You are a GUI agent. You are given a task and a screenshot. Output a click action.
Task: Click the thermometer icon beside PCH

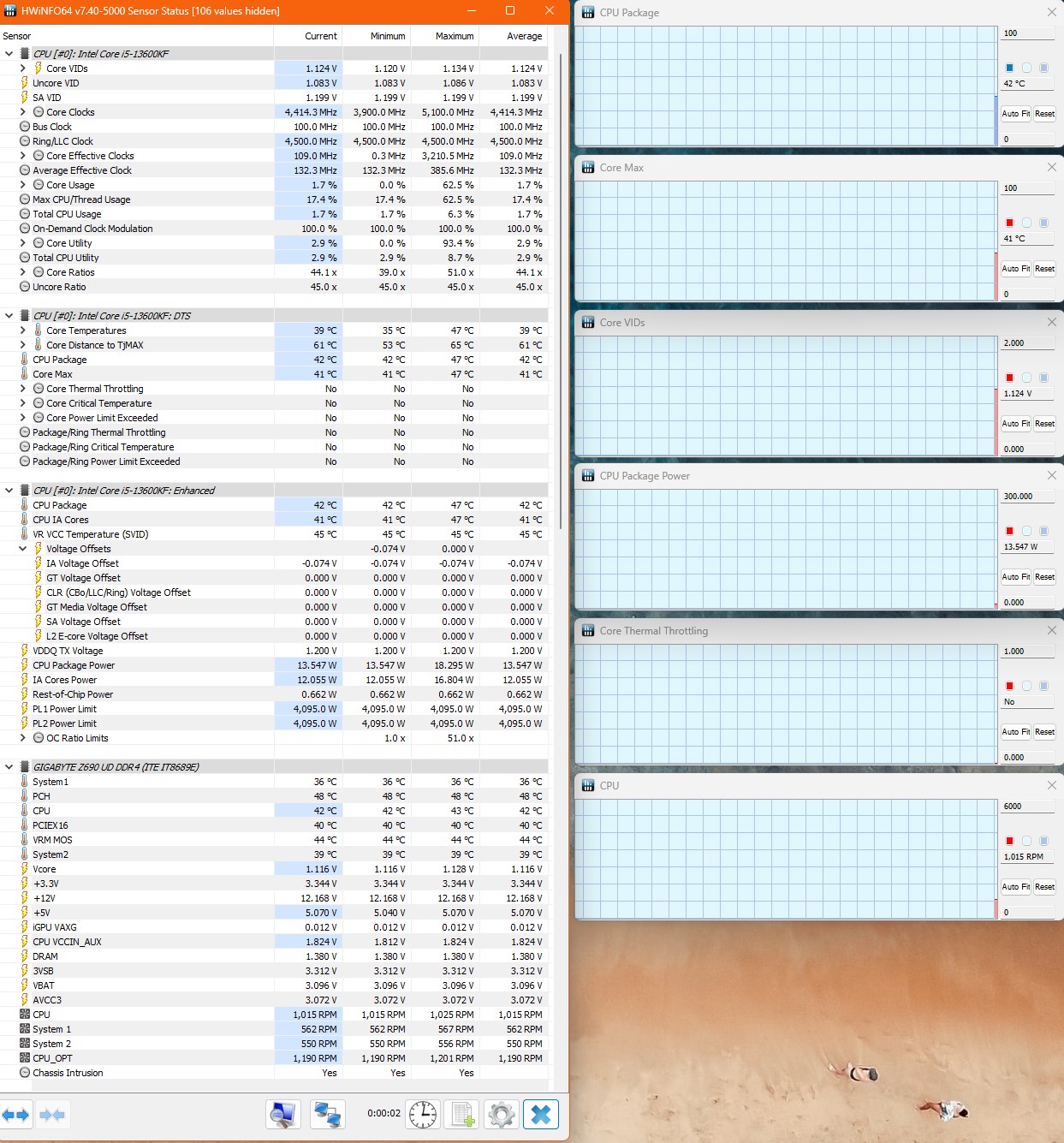pos(24,796)
